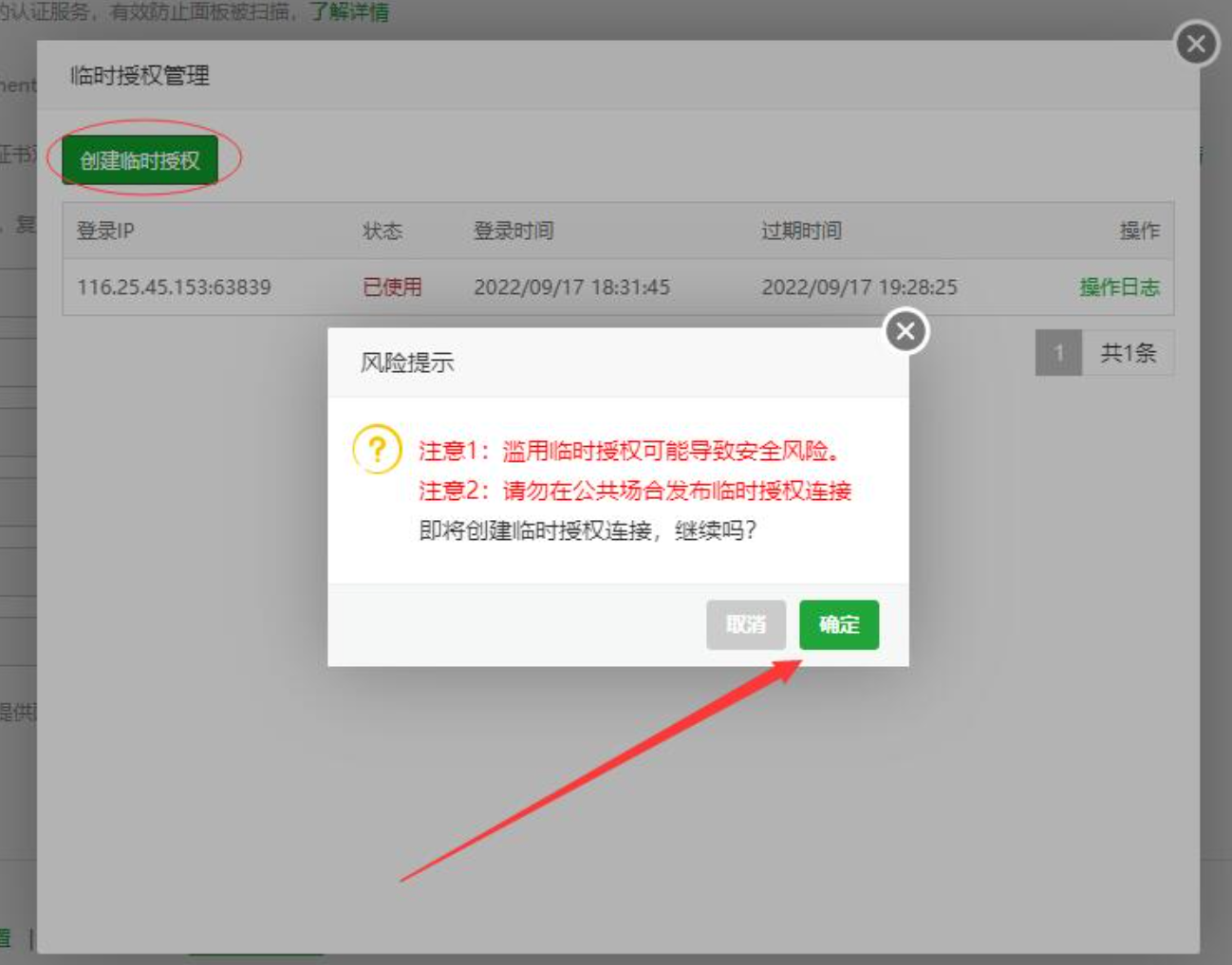
Task: Click the 登录时间 column header
Action: pyautogui.click(x=513, y=232)
